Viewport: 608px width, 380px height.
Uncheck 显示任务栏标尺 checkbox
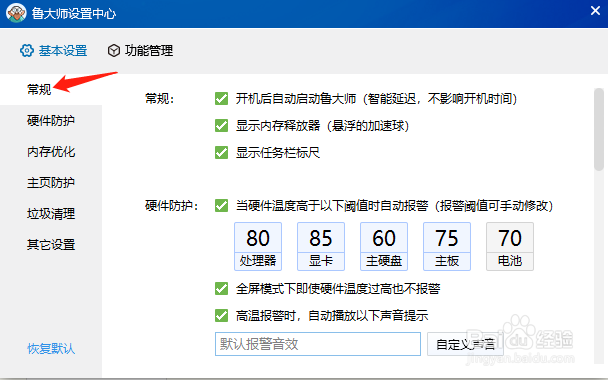tap(221, 152)
